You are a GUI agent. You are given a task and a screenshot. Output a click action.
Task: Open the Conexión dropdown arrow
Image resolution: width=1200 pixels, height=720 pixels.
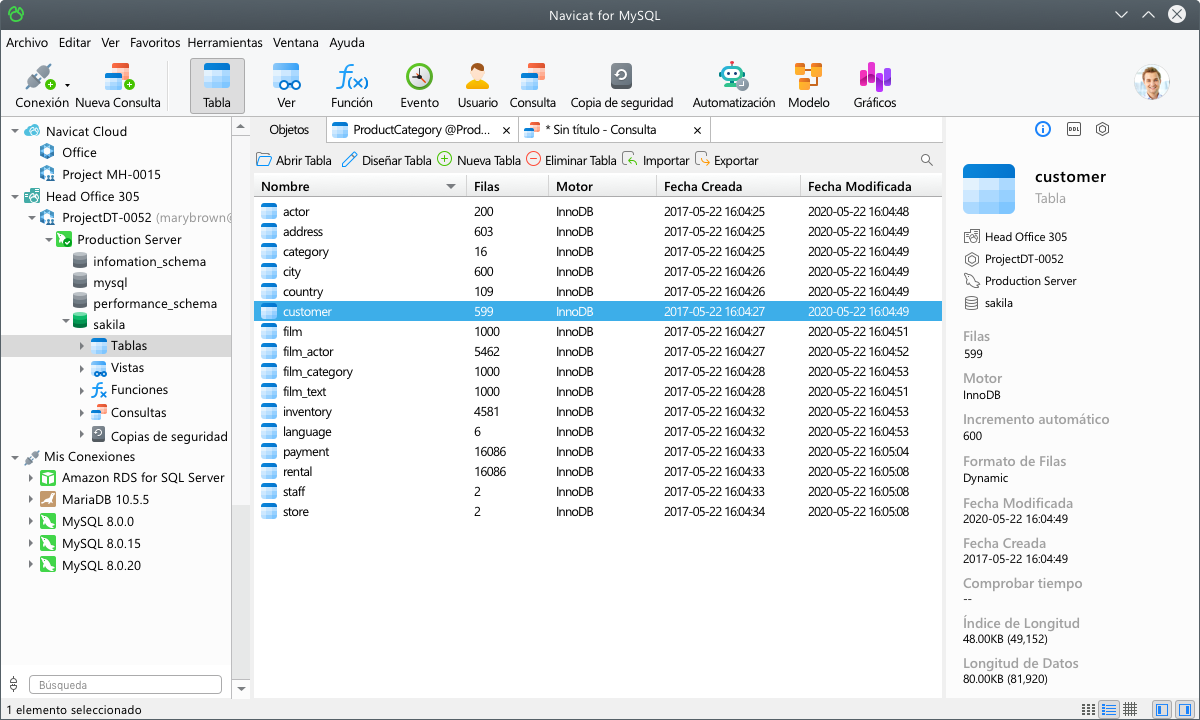click(x=67, y=86)
